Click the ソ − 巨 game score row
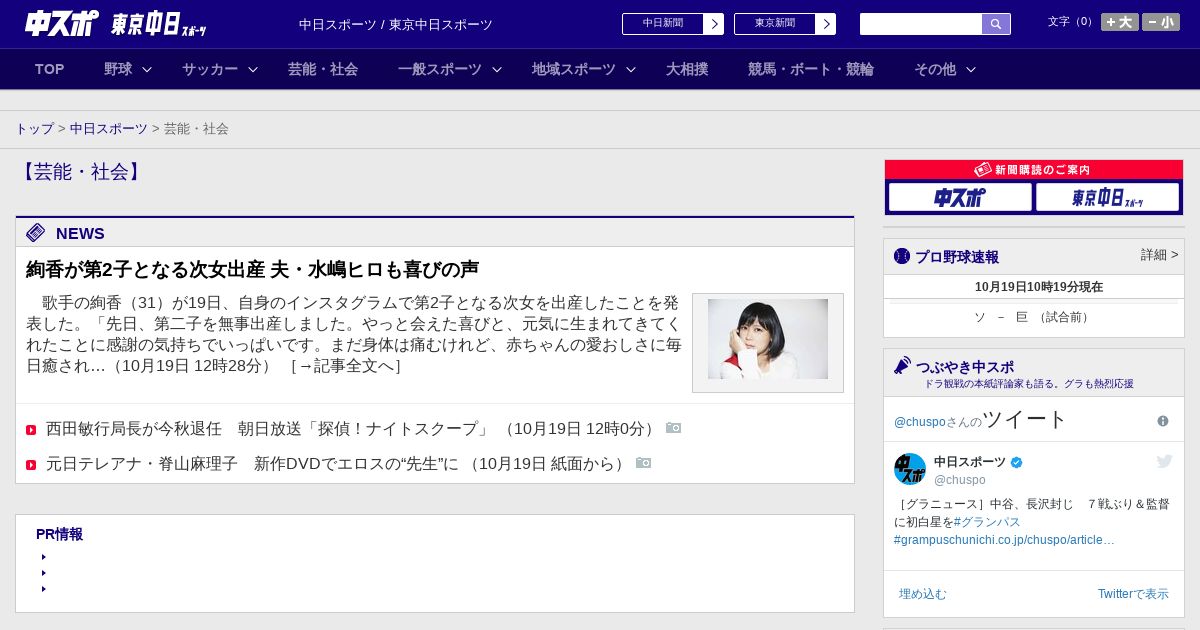Image resolution: width=1200 pixels, height=630 pixels. point(1034,317)
